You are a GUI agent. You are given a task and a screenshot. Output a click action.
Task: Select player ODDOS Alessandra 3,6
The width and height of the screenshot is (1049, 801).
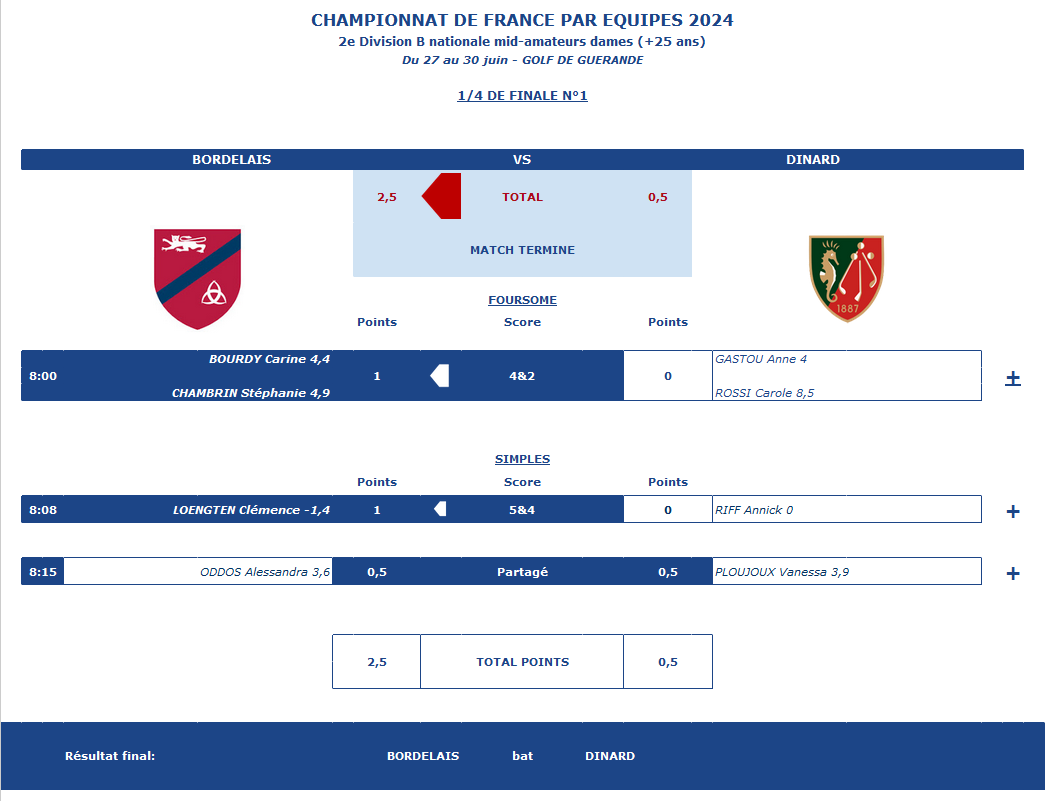click(x=265, y=572)
